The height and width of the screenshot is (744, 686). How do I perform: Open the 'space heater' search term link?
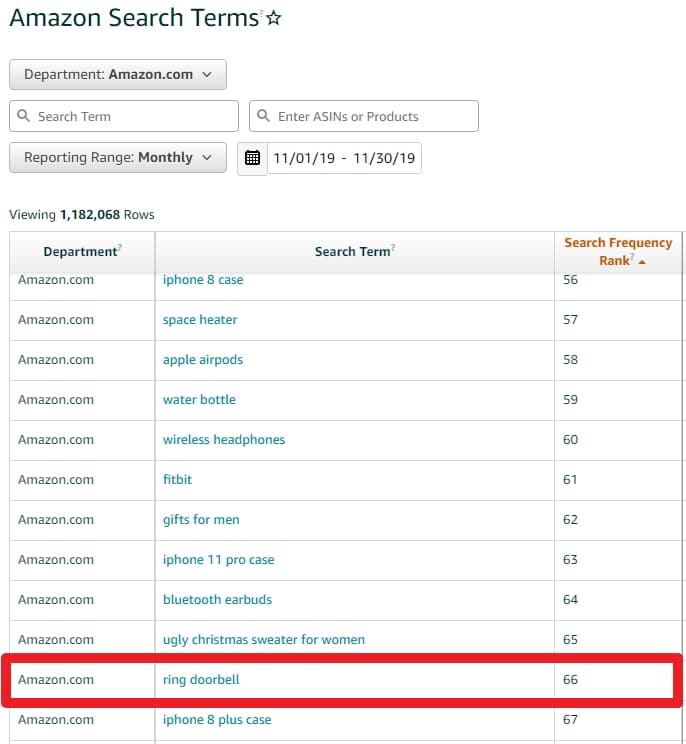point(200,320)
